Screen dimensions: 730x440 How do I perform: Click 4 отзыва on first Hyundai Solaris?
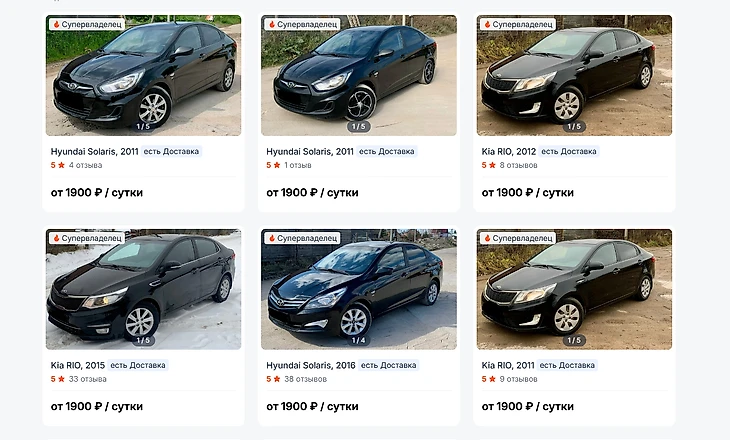(85, 165)
